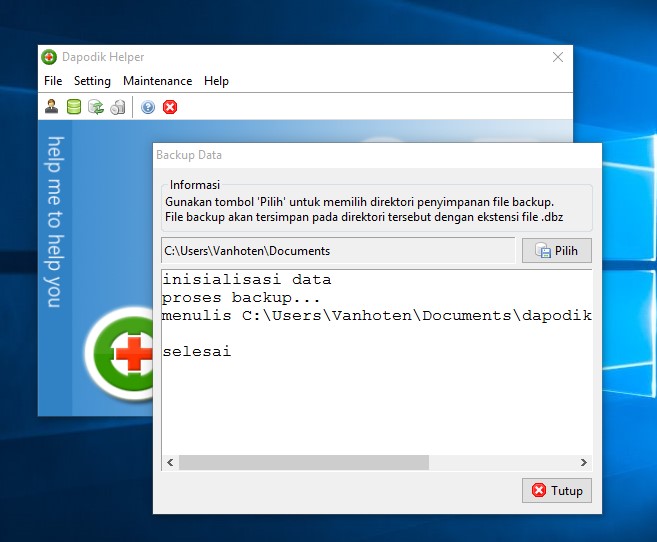Open the Maintenance menu
The image size is (657, 542).
click(158, 81)
